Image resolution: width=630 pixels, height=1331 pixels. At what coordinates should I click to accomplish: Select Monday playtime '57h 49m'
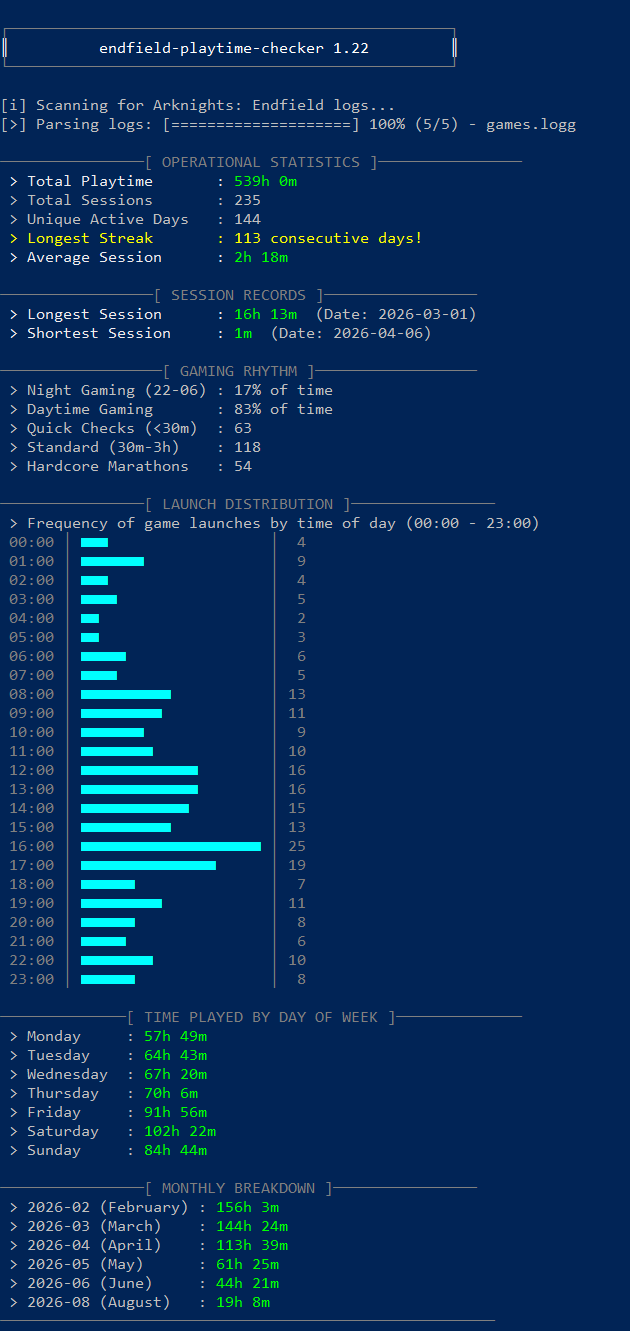coord(175,1036)
